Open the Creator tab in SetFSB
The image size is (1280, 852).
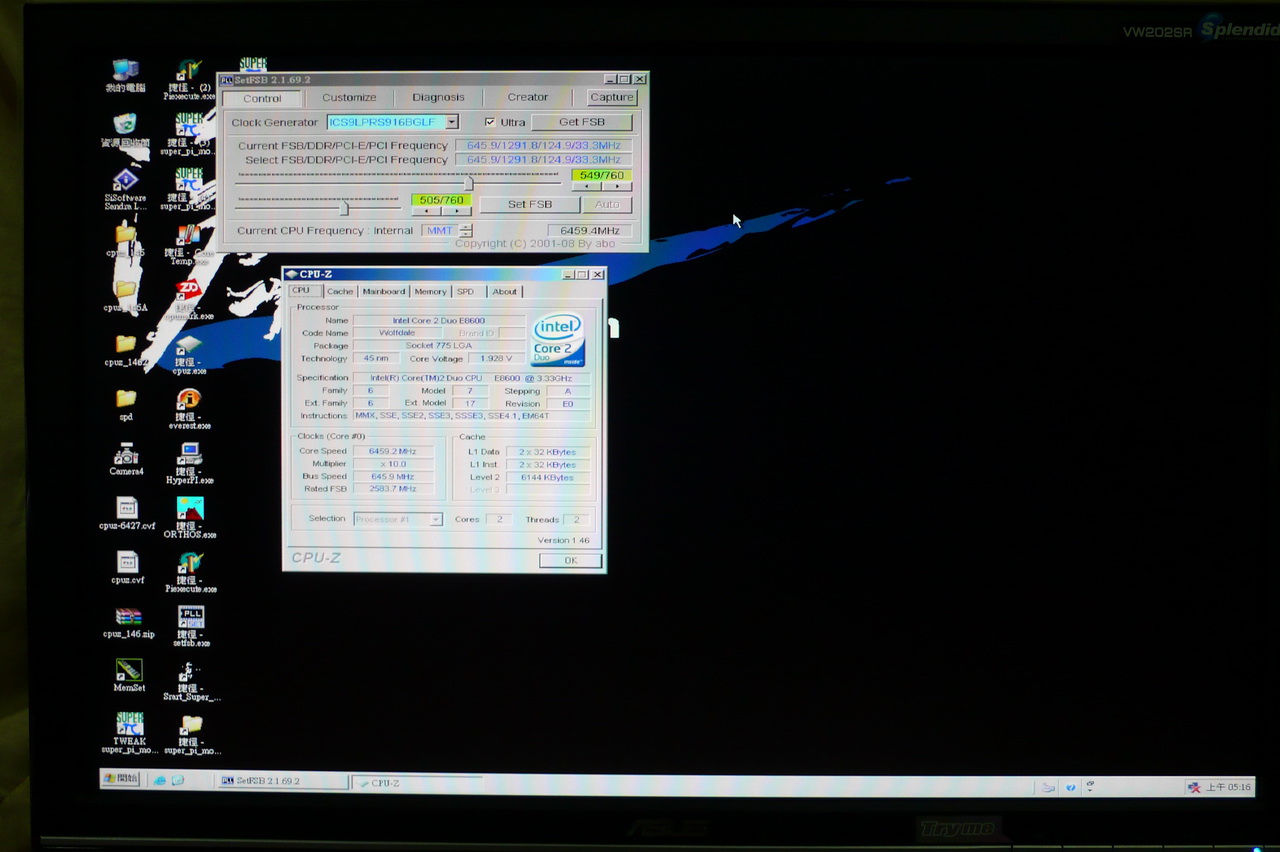pyautogui.click(x=527, y=97)
